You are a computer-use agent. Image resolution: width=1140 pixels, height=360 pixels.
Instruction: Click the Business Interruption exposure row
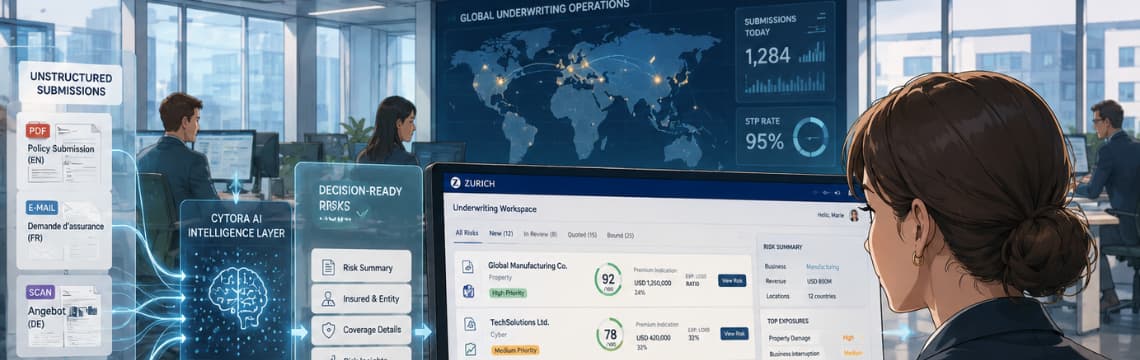(x=815, y=354)
